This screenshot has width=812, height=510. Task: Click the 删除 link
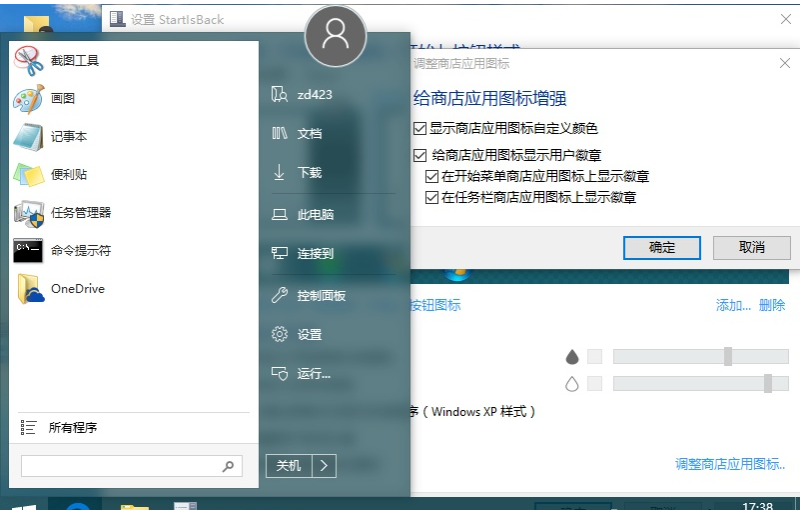(x=772, y=305)
